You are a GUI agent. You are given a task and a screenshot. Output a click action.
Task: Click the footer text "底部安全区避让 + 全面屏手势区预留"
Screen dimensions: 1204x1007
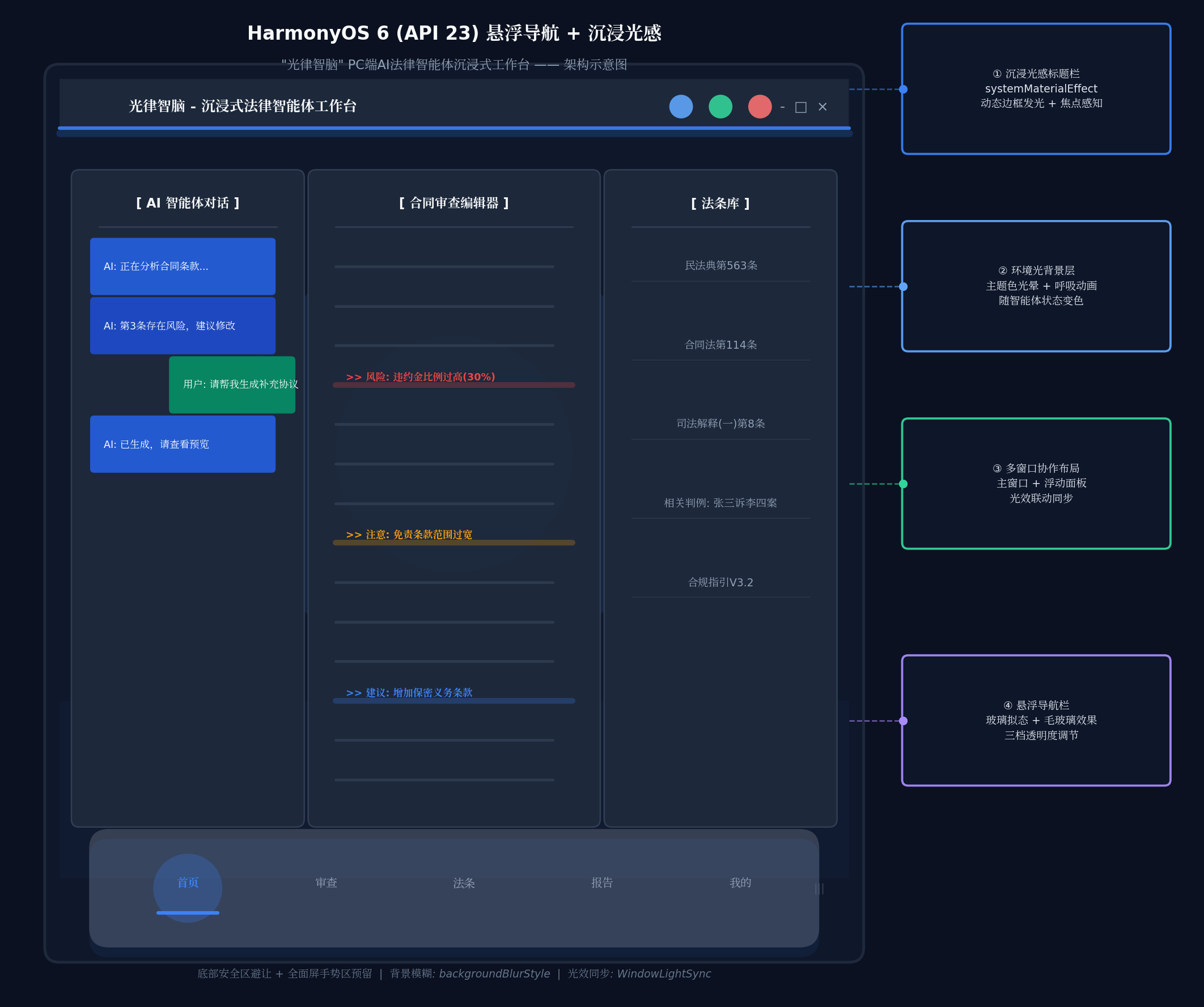tap(285, 974)
